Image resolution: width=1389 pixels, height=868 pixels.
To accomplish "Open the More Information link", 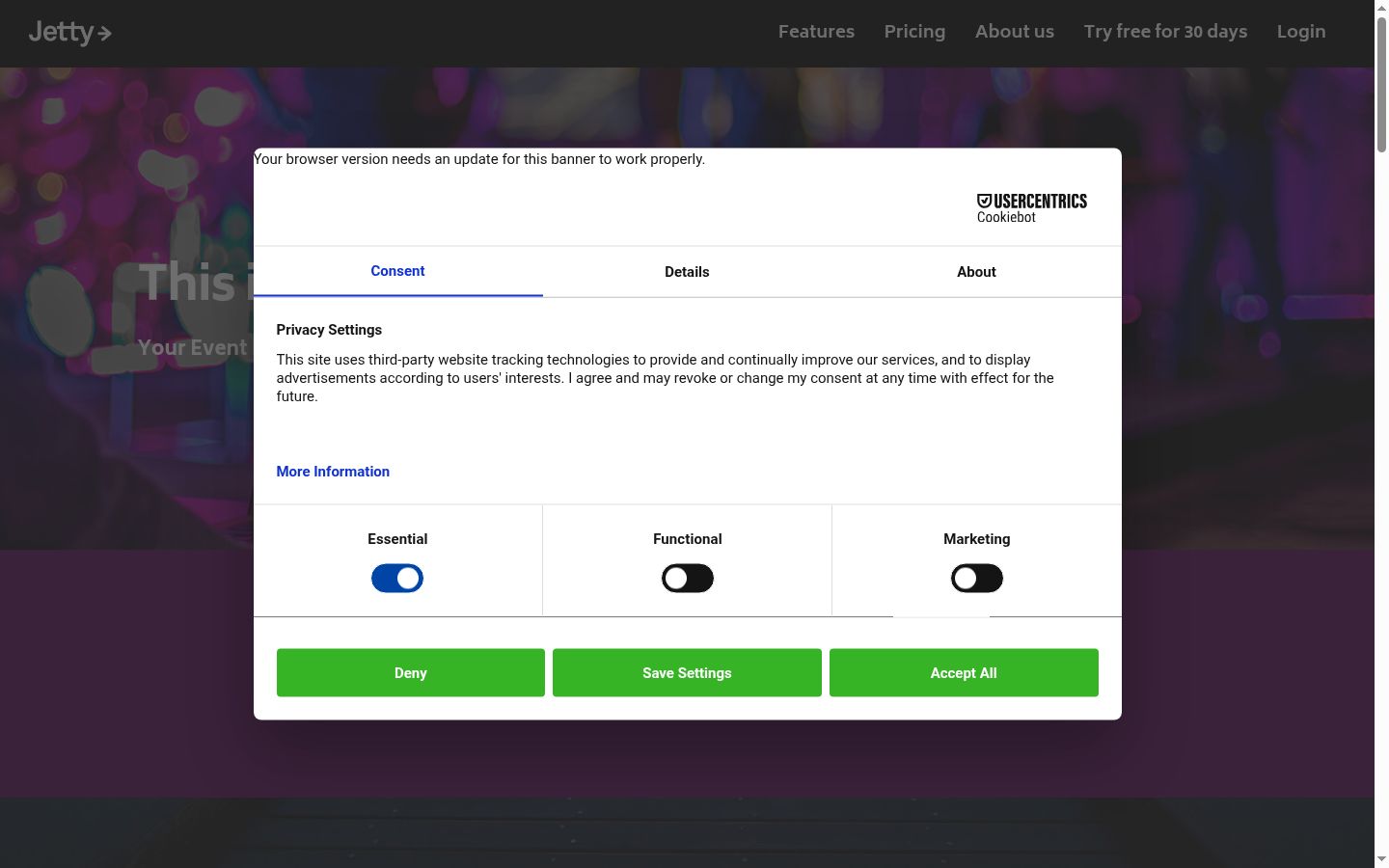I will point(333,472).
